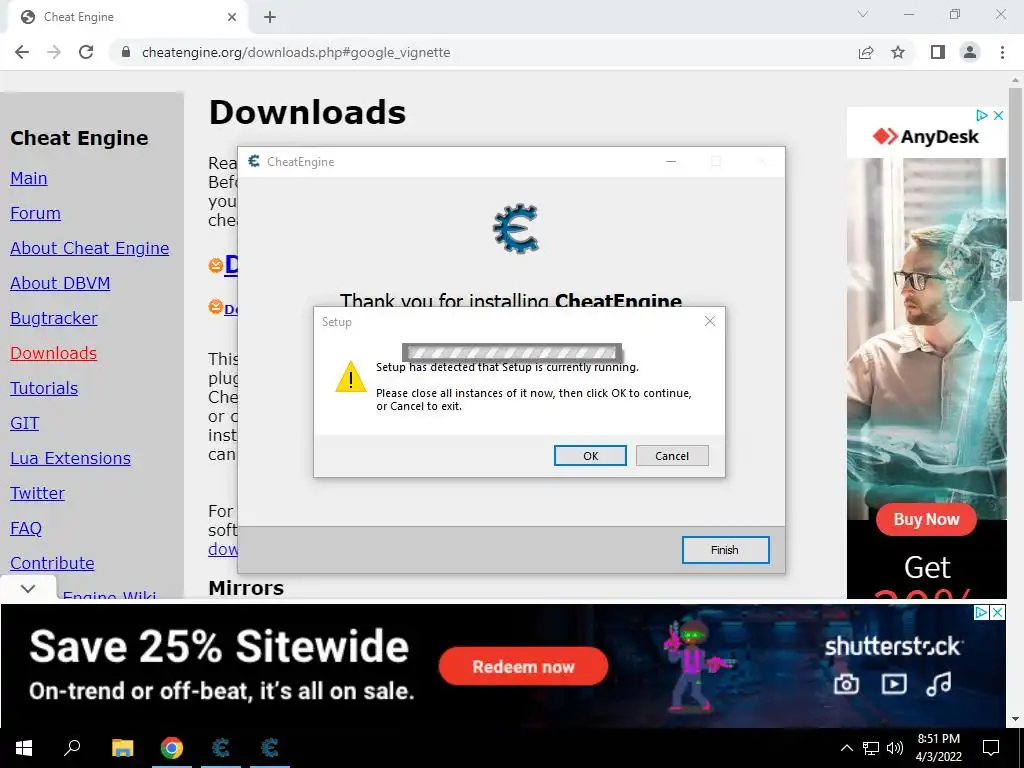Open AdChoices info on AnyDesk ad
This screenshot has width=1024, height=768.
[982, 116]
